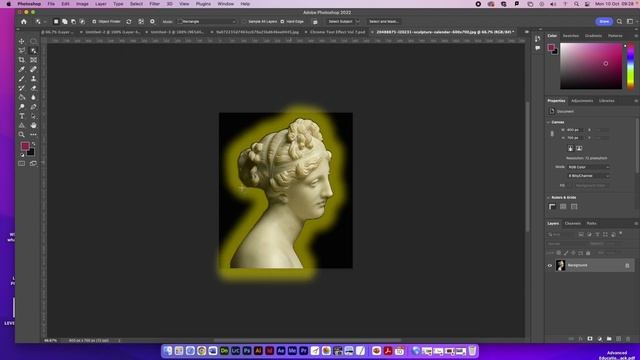Select the Path Selection tool
Viewport: 640px width, 360px height.
click(x=33, y=116)
